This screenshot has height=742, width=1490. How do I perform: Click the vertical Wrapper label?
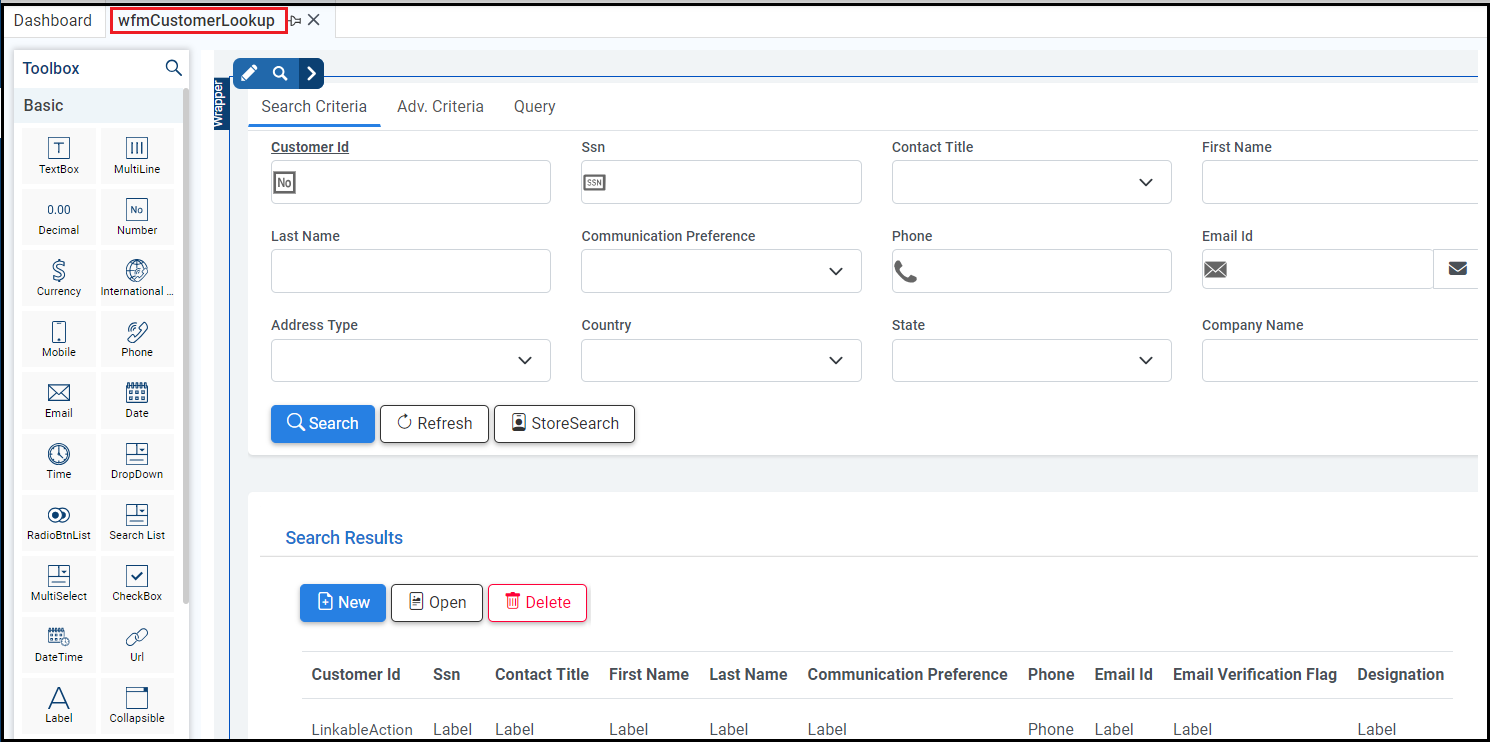(x=221, y=103)
